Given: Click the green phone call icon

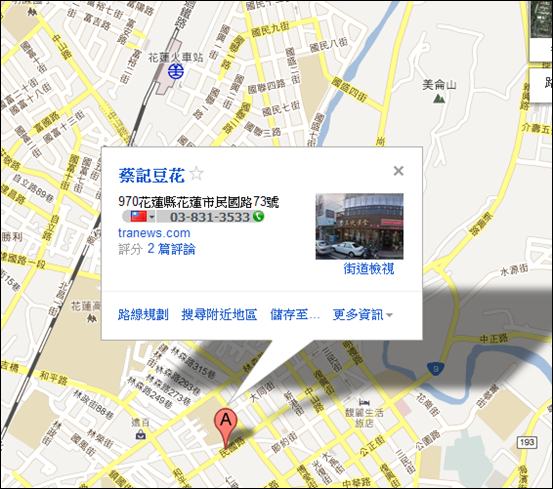Looking at the screenshot, I should (258, 216).
